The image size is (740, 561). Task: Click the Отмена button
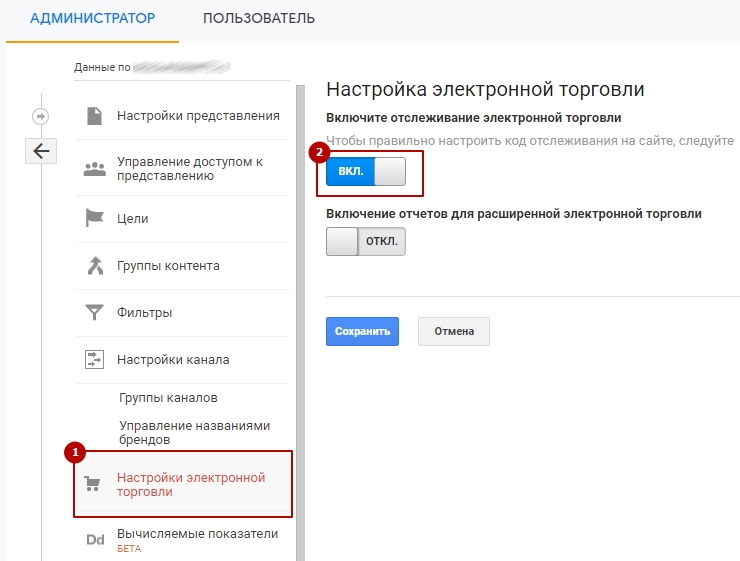click(454, 331)
